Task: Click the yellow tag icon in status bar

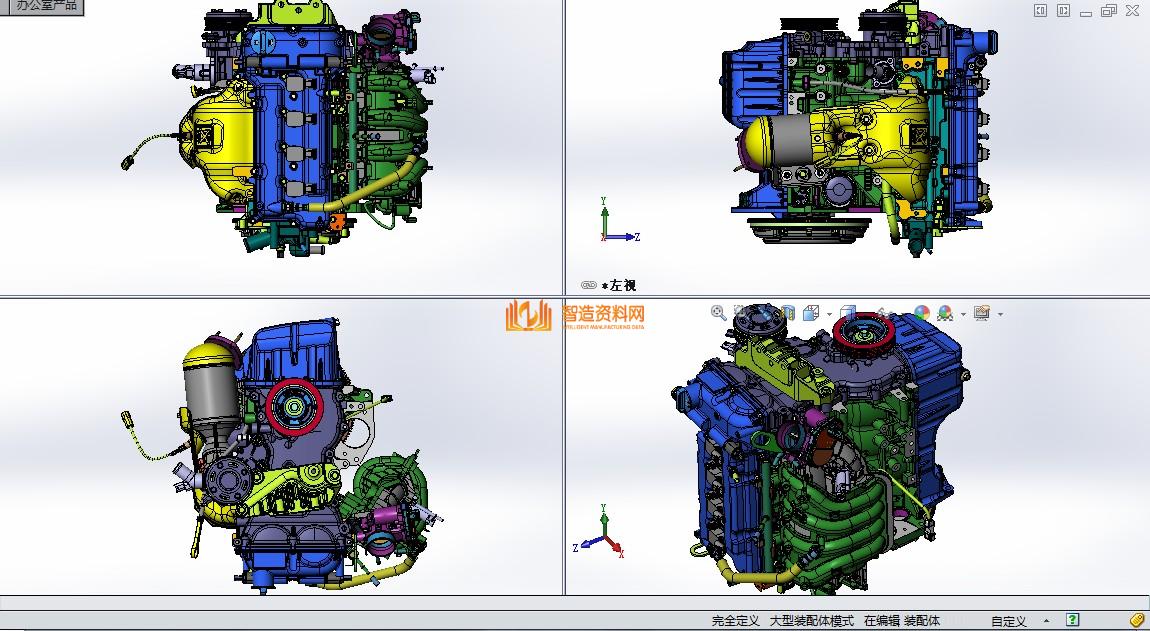Action: tap(1137, 620)
